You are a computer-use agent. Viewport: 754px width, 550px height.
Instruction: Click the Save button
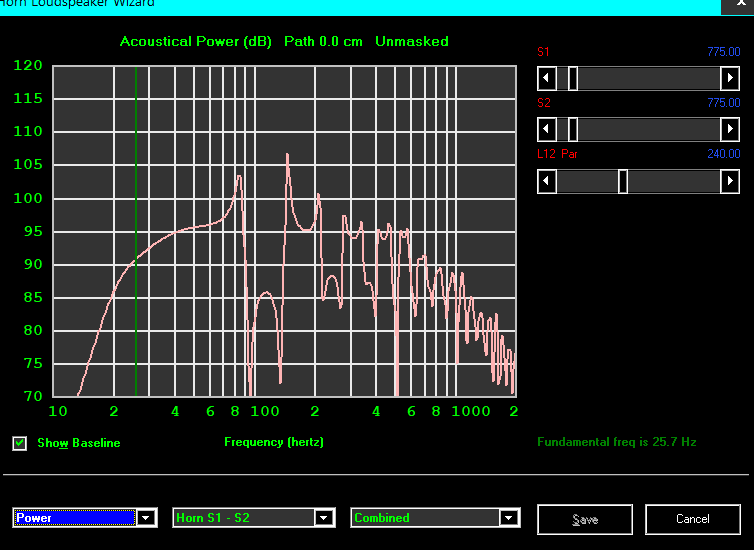(x=585, y=519)
